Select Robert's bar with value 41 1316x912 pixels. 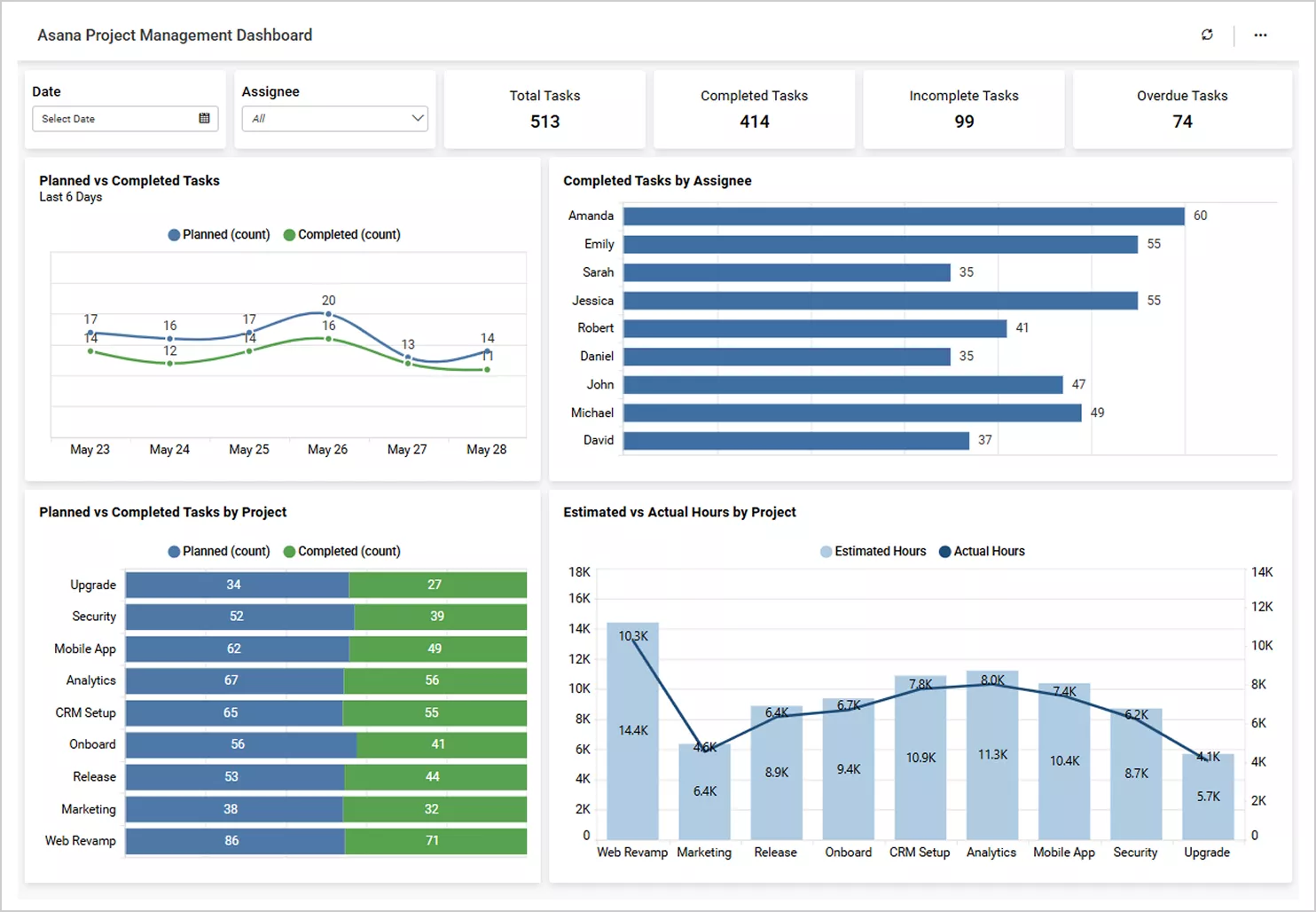click(815, 328)
